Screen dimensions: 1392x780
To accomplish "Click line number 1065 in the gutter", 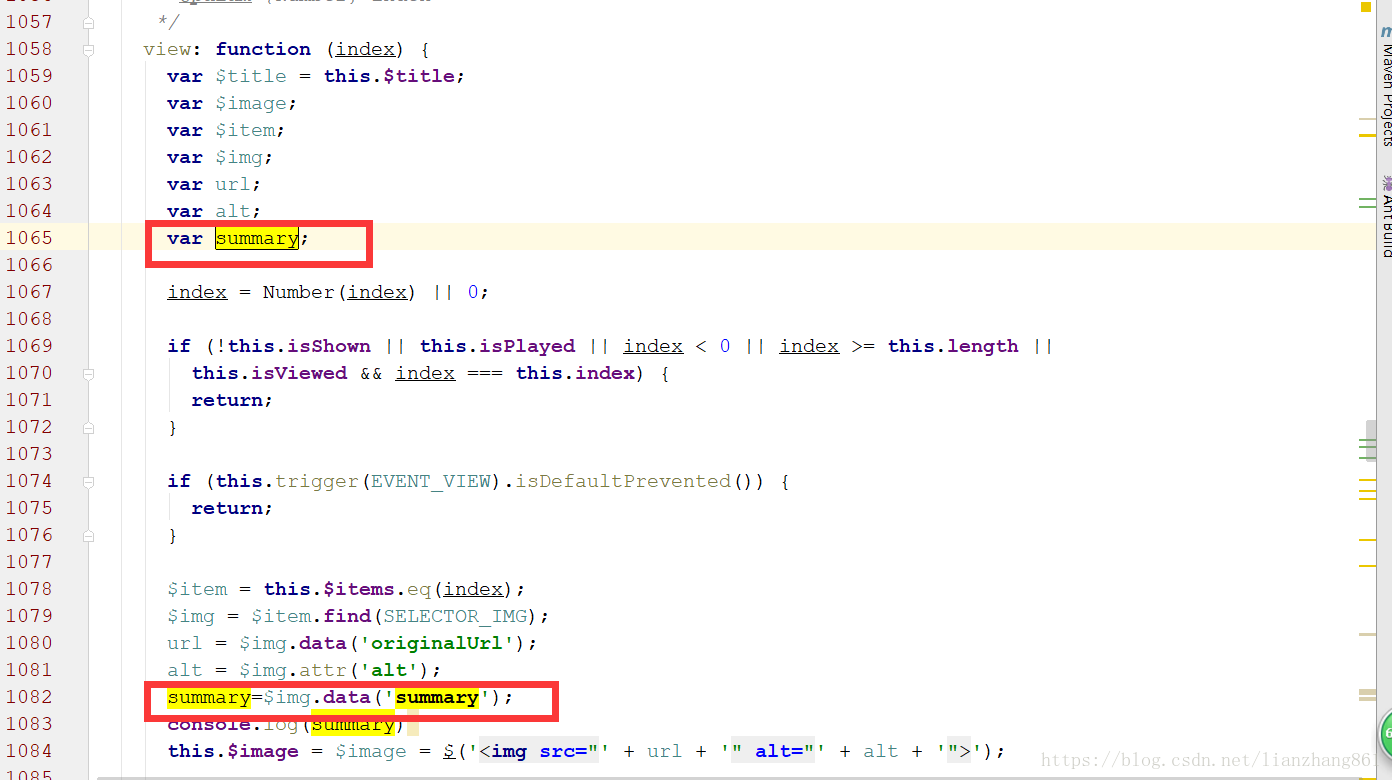I will pyautogui.click(x=29, y=238).
